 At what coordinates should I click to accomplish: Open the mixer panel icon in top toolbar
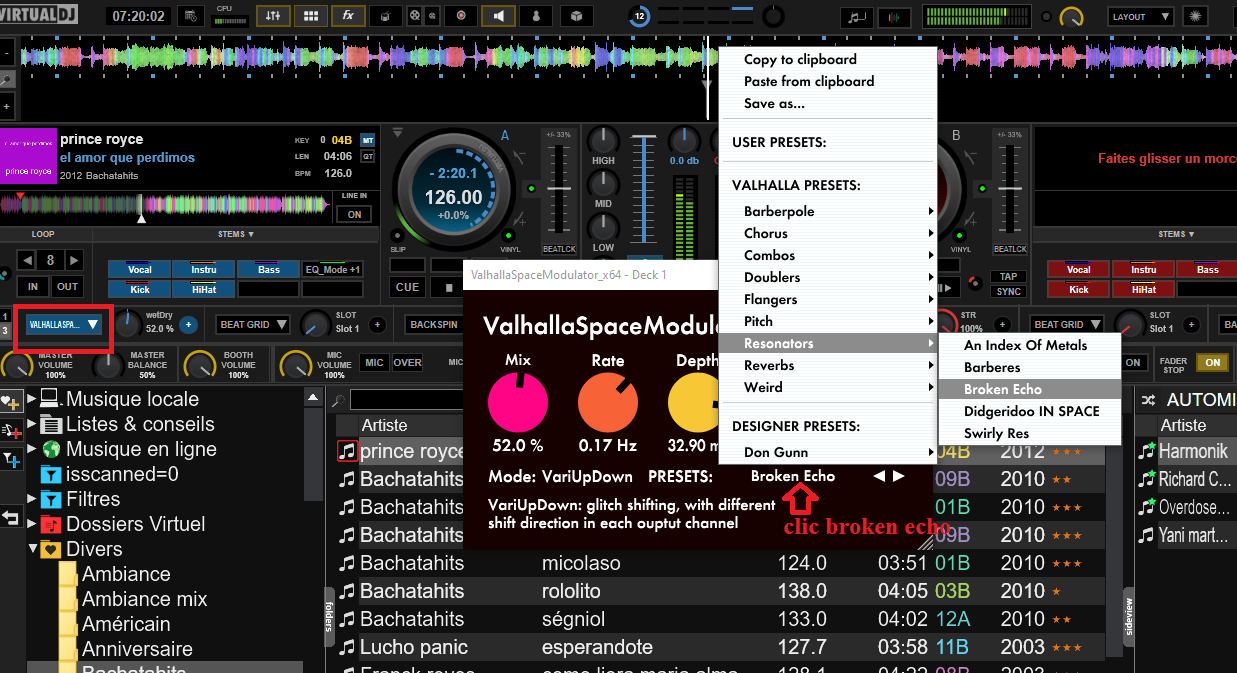point(273,16)
